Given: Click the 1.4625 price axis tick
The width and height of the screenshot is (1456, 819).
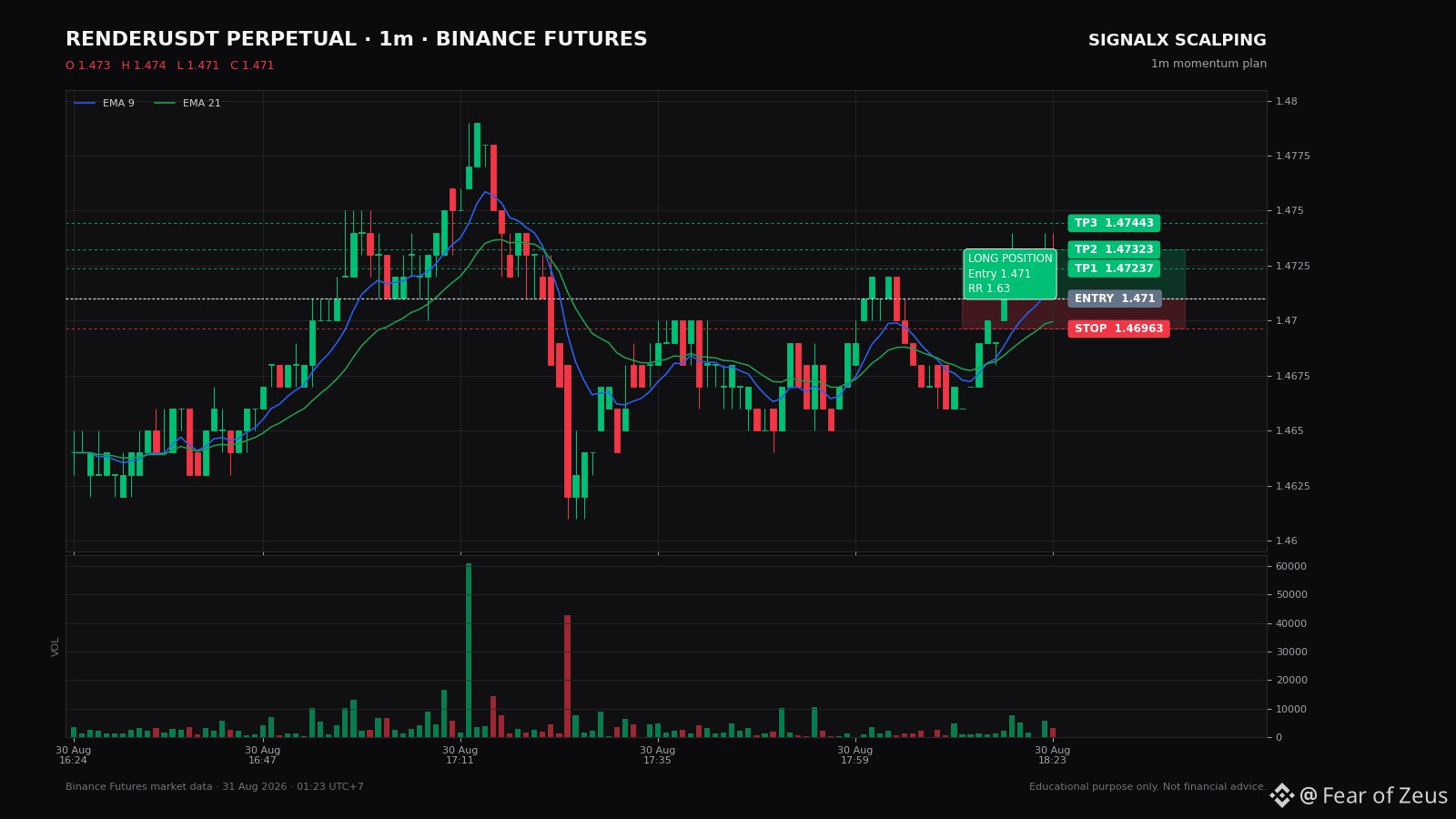Looking at the screenshot, I should click(1293, 486).
